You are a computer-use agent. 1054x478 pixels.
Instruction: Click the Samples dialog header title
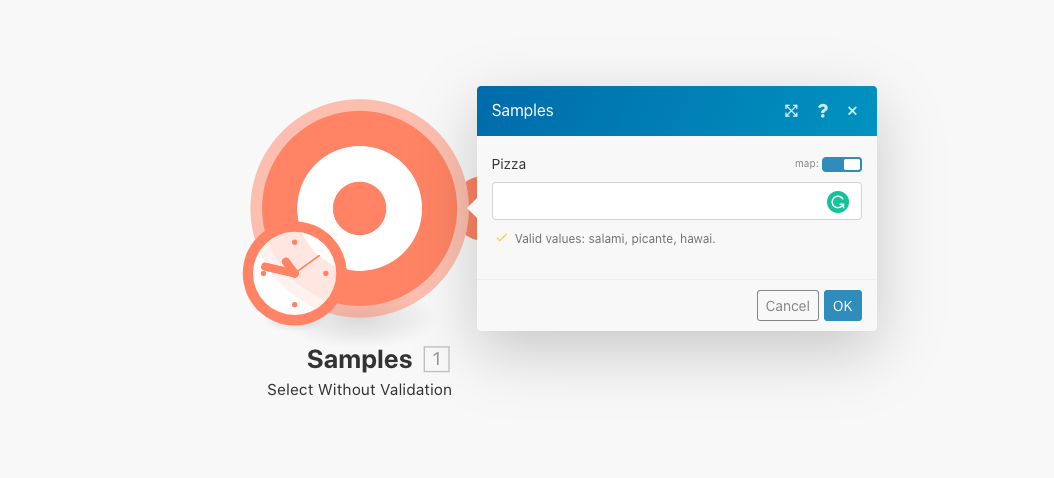tap(522, 111)
